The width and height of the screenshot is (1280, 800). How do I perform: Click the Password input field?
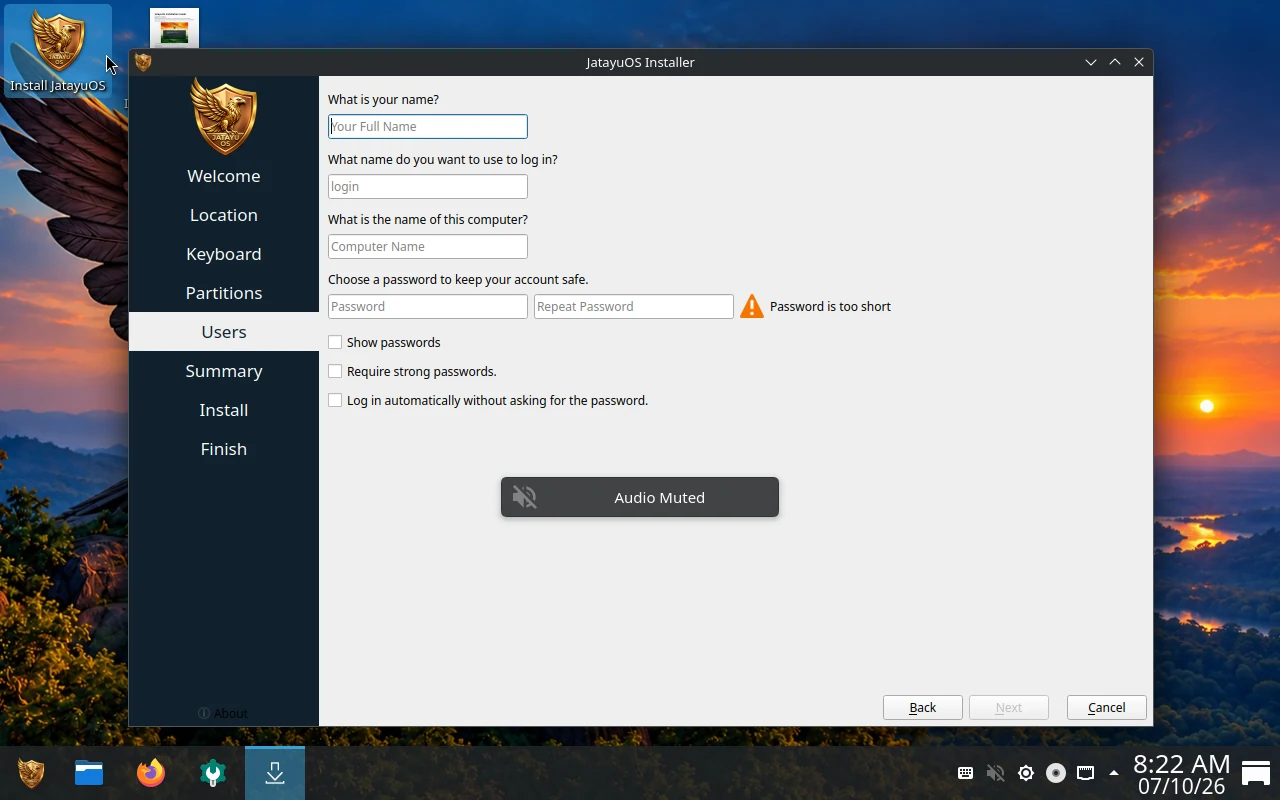[x=428, y=306]
